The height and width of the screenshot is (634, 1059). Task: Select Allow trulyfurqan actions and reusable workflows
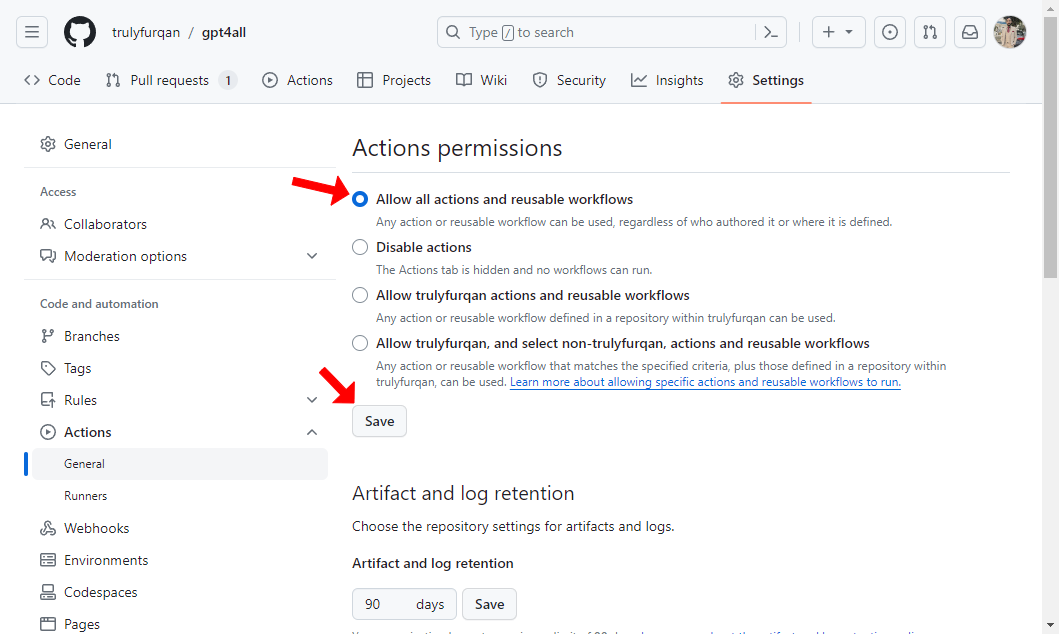360,295
